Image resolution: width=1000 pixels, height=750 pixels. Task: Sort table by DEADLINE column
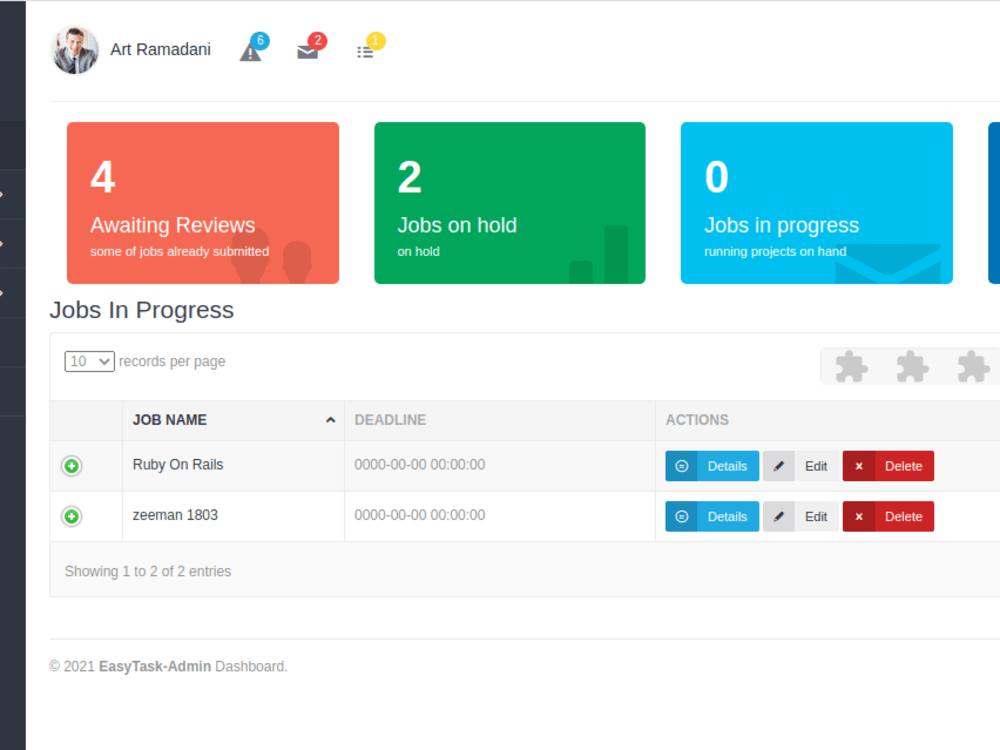pyautogui.click(x=500, y=420)
